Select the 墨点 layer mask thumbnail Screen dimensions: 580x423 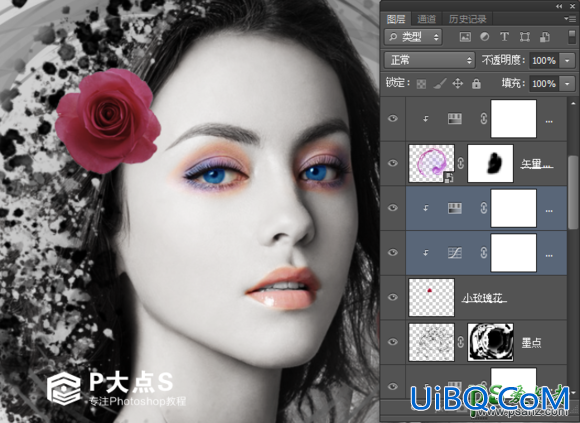490,342
